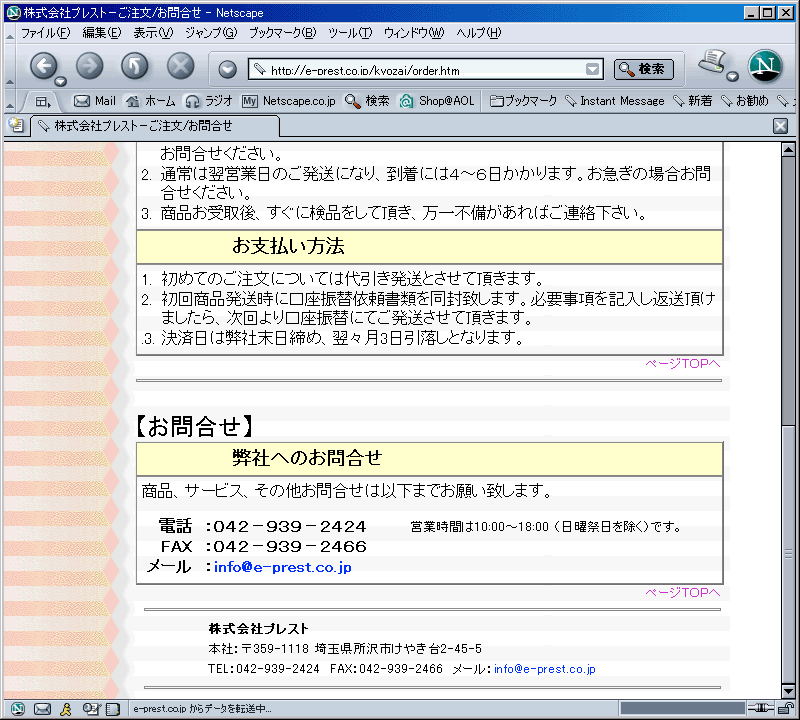Close the current tab with the X button
Image resolution: width=800 pixels, height=720 pixels.
pyautogui.click(x=780, y=126)
